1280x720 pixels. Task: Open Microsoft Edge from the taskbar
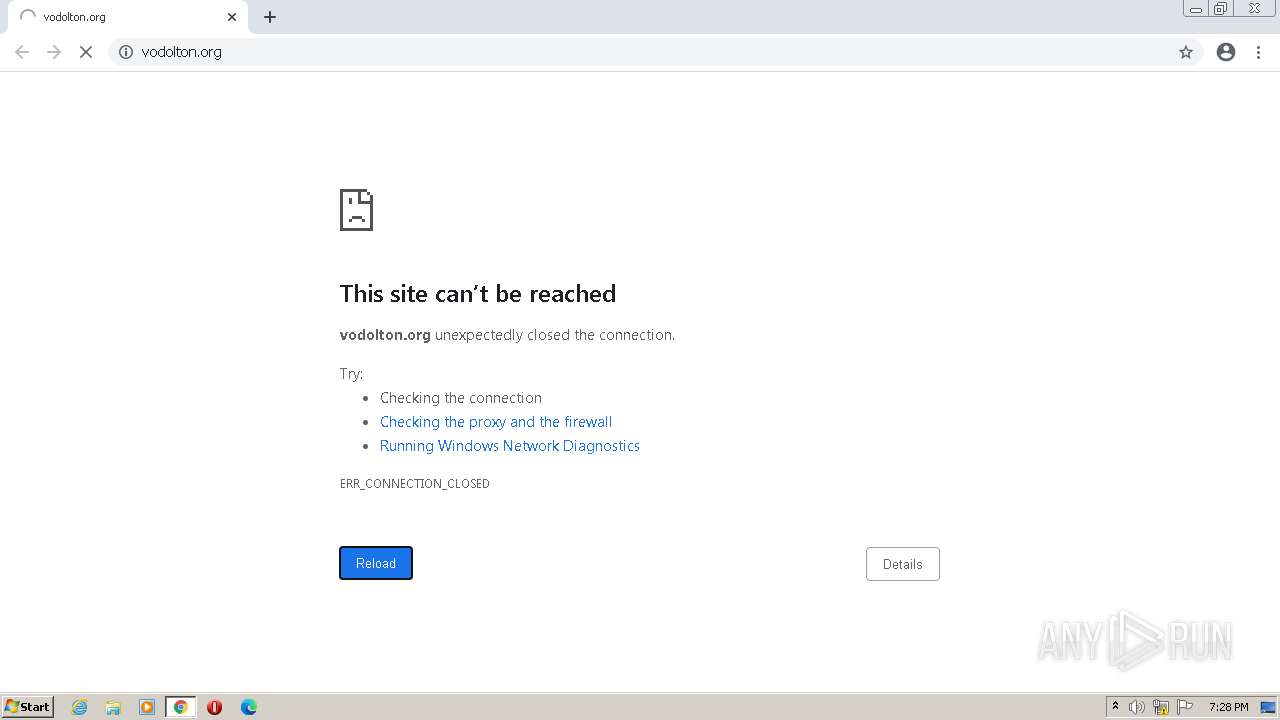249,707
